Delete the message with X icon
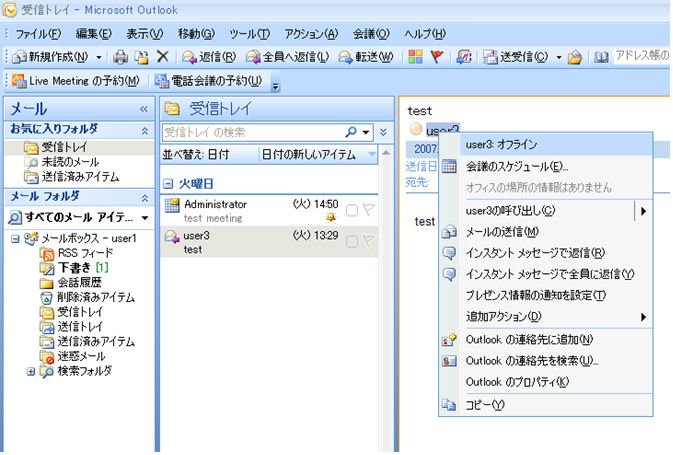This screenshot has width=673, height=455. (x=163, y=56)
